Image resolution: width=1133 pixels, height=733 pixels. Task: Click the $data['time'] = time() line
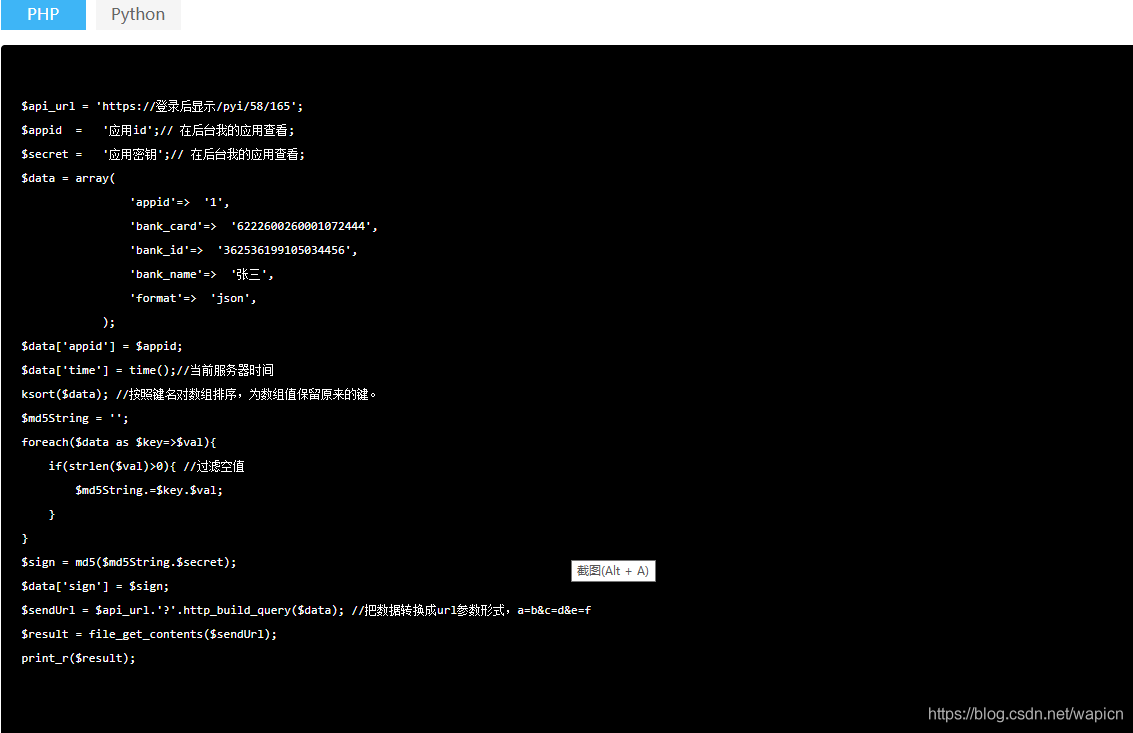pos(147,370)
